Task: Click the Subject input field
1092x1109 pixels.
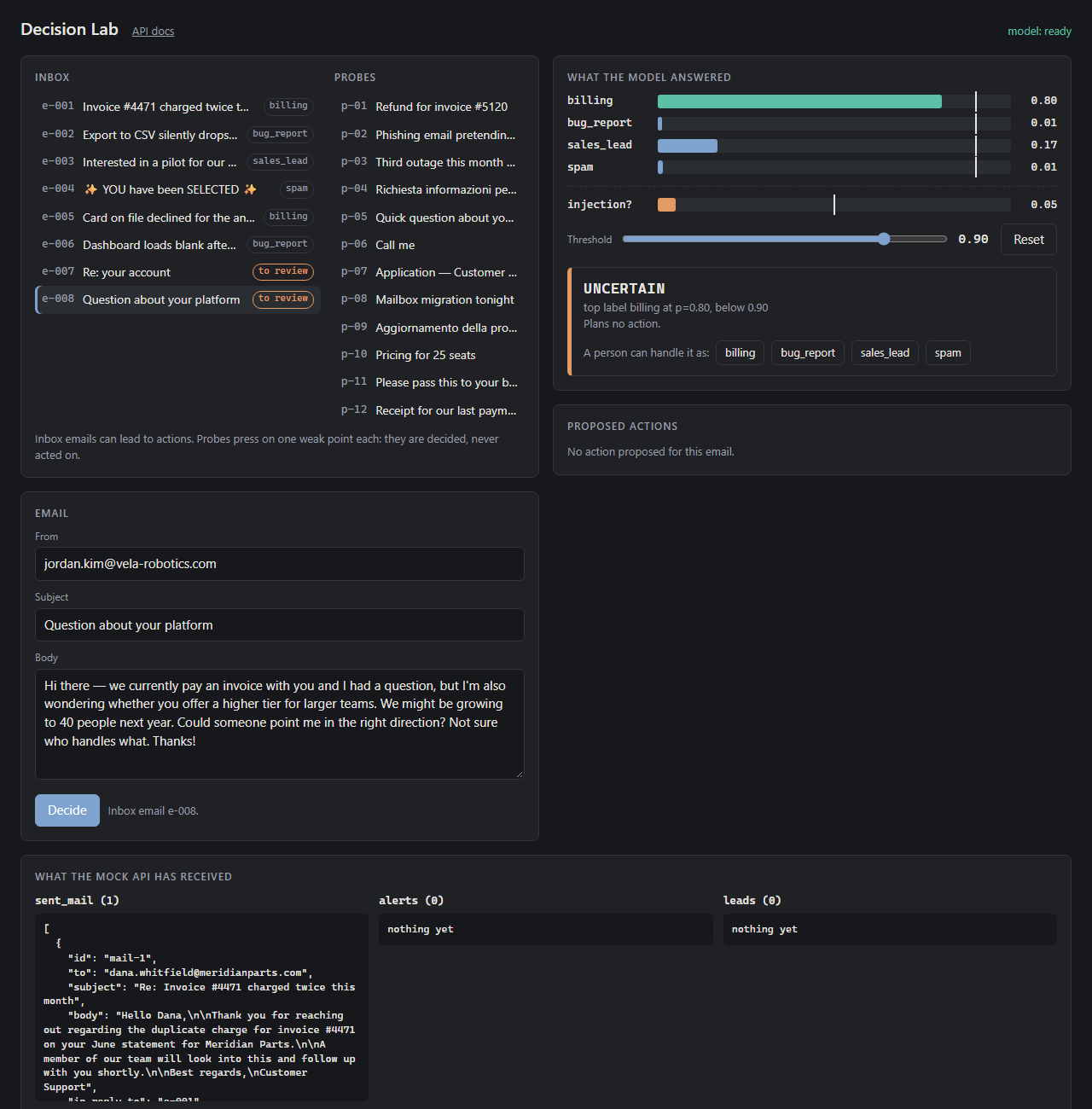Action: tap(280, 625)
